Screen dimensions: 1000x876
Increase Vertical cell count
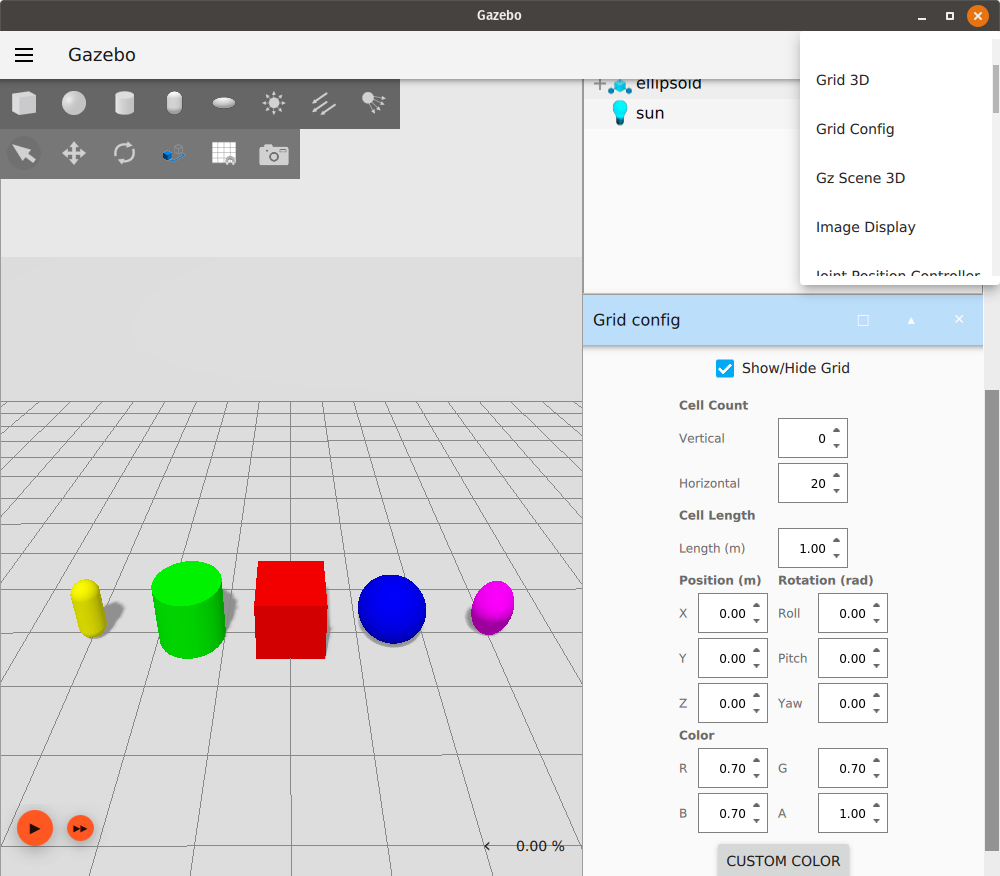[x=836, y=430]
